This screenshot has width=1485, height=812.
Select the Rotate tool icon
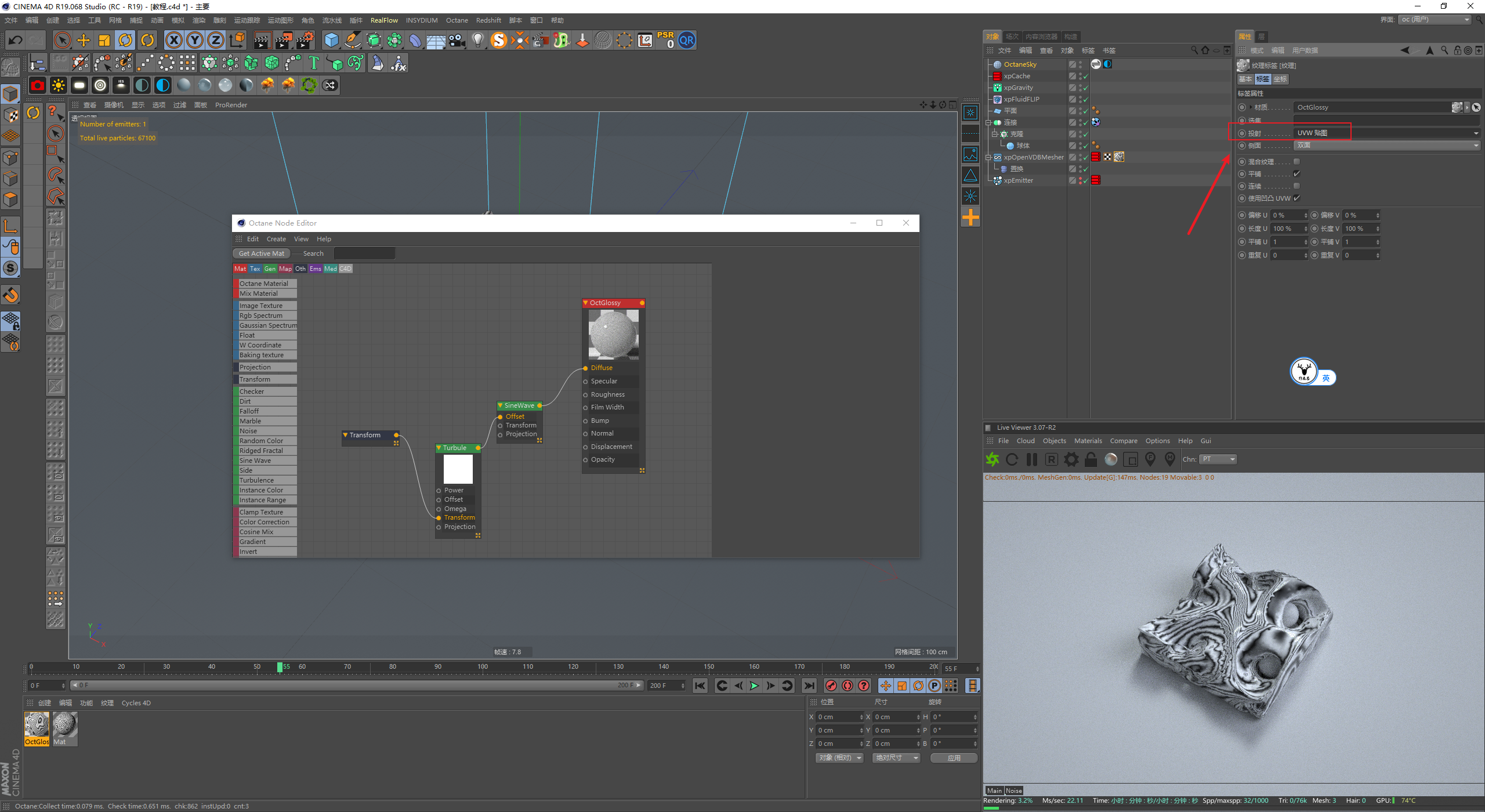tap(125, 40)
